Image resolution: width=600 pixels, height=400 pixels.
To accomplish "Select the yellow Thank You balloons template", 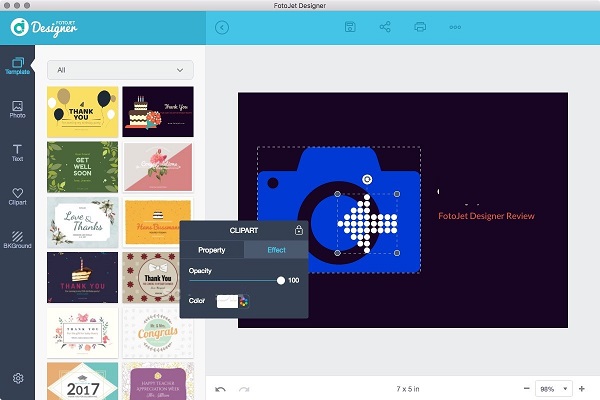I will point(83,112).
